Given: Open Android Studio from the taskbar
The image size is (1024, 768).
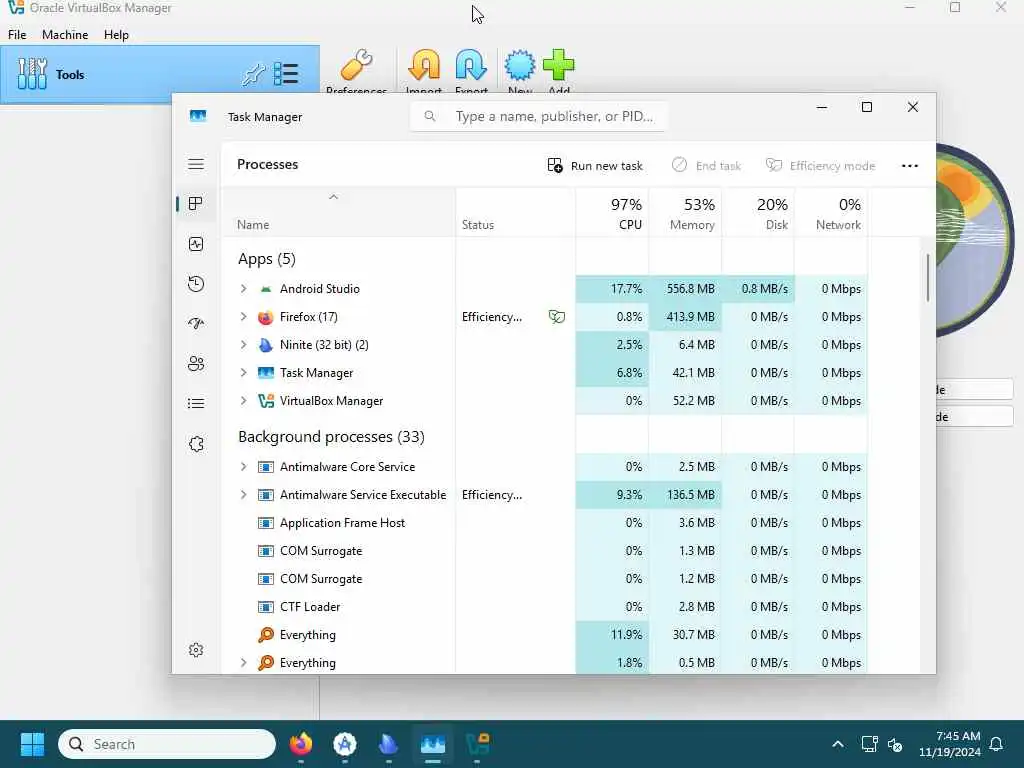Looking at the screenshot, I should 345,744.
